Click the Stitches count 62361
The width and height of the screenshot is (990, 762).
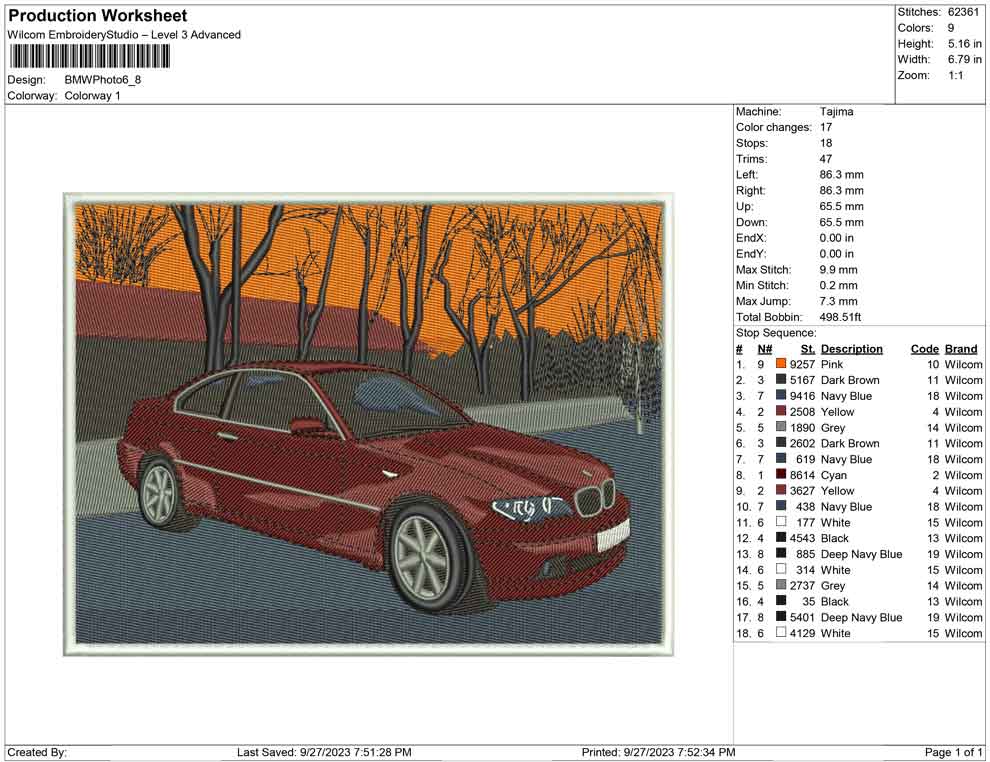963,12
